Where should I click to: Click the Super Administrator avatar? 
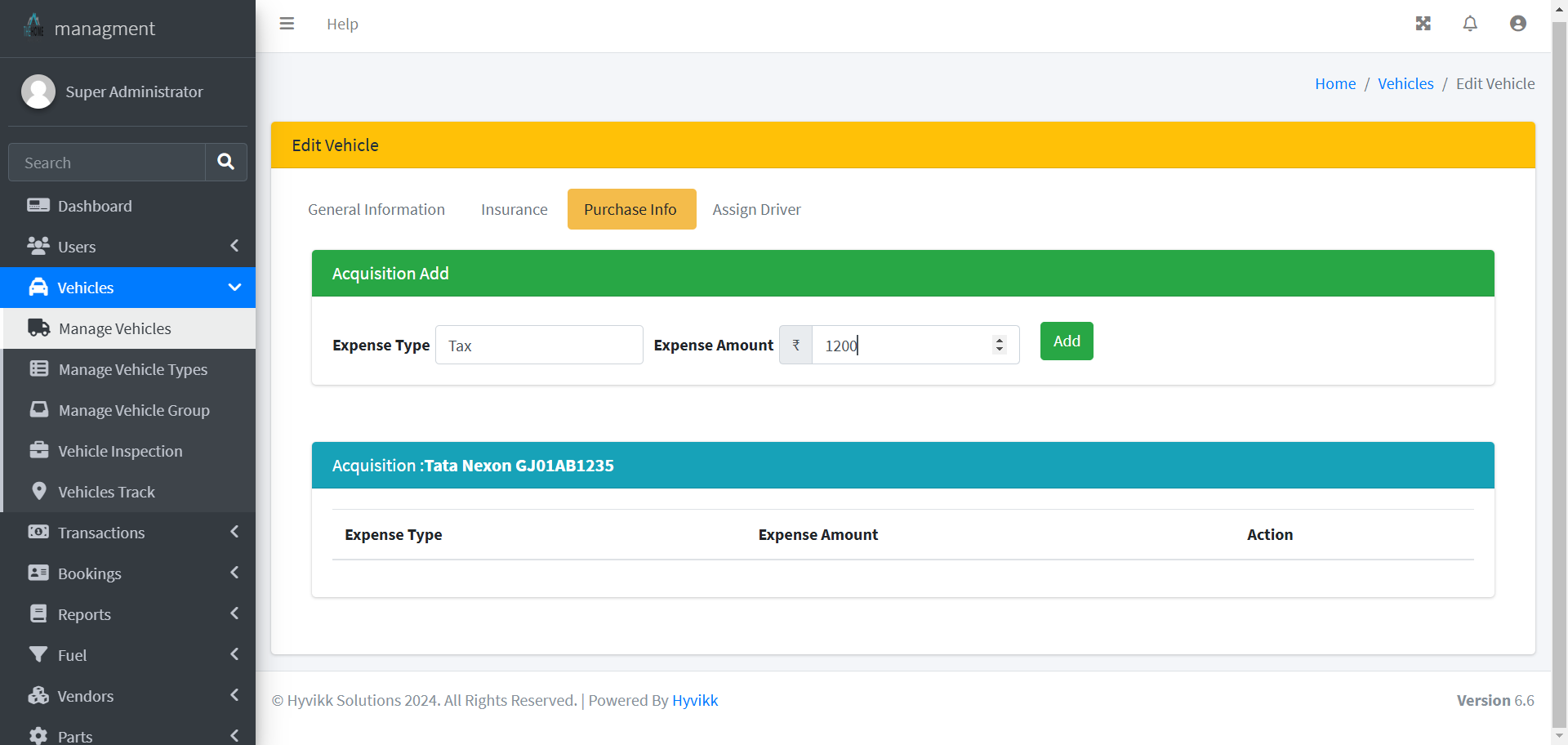click(x=38, y=91)
